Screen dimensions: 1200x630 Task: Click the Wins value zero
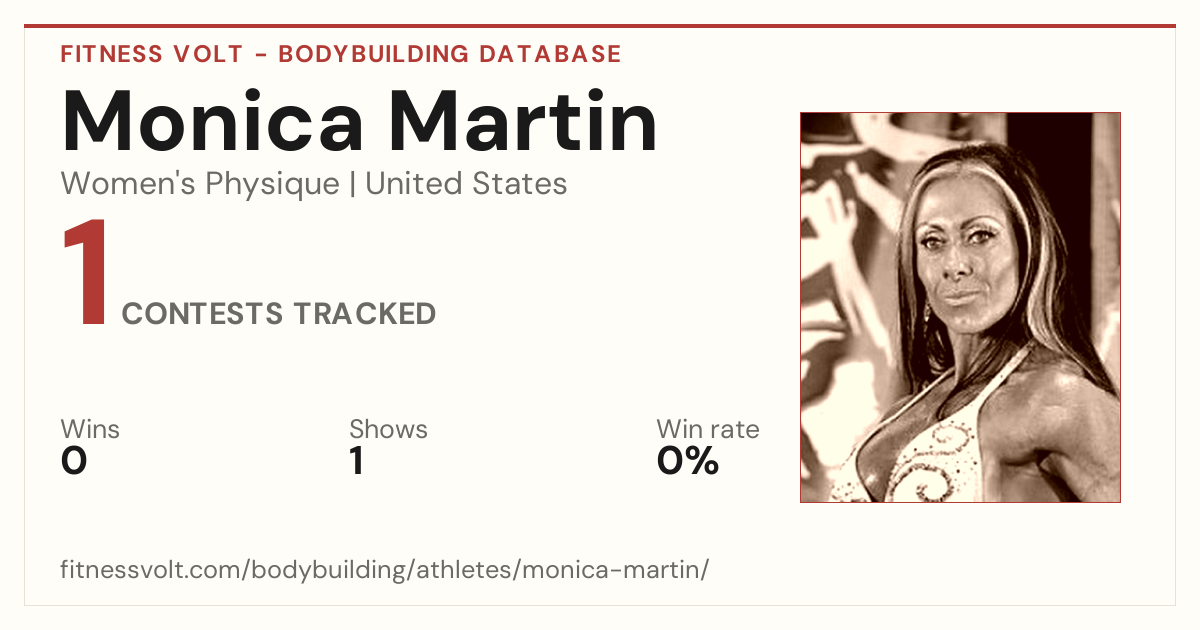(74, 461)
